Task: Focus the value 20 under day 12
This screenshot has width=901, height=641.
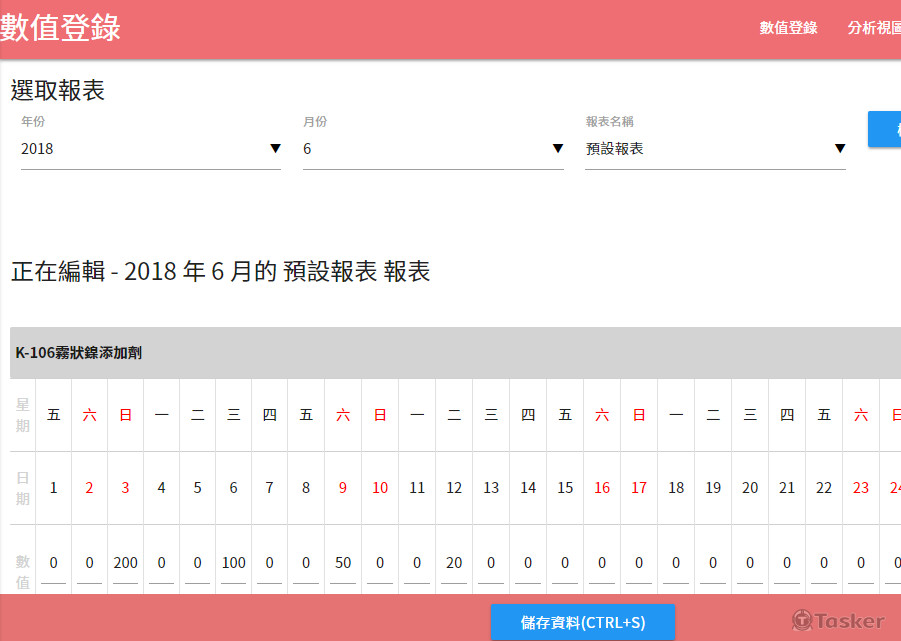Action: [454, 564]
